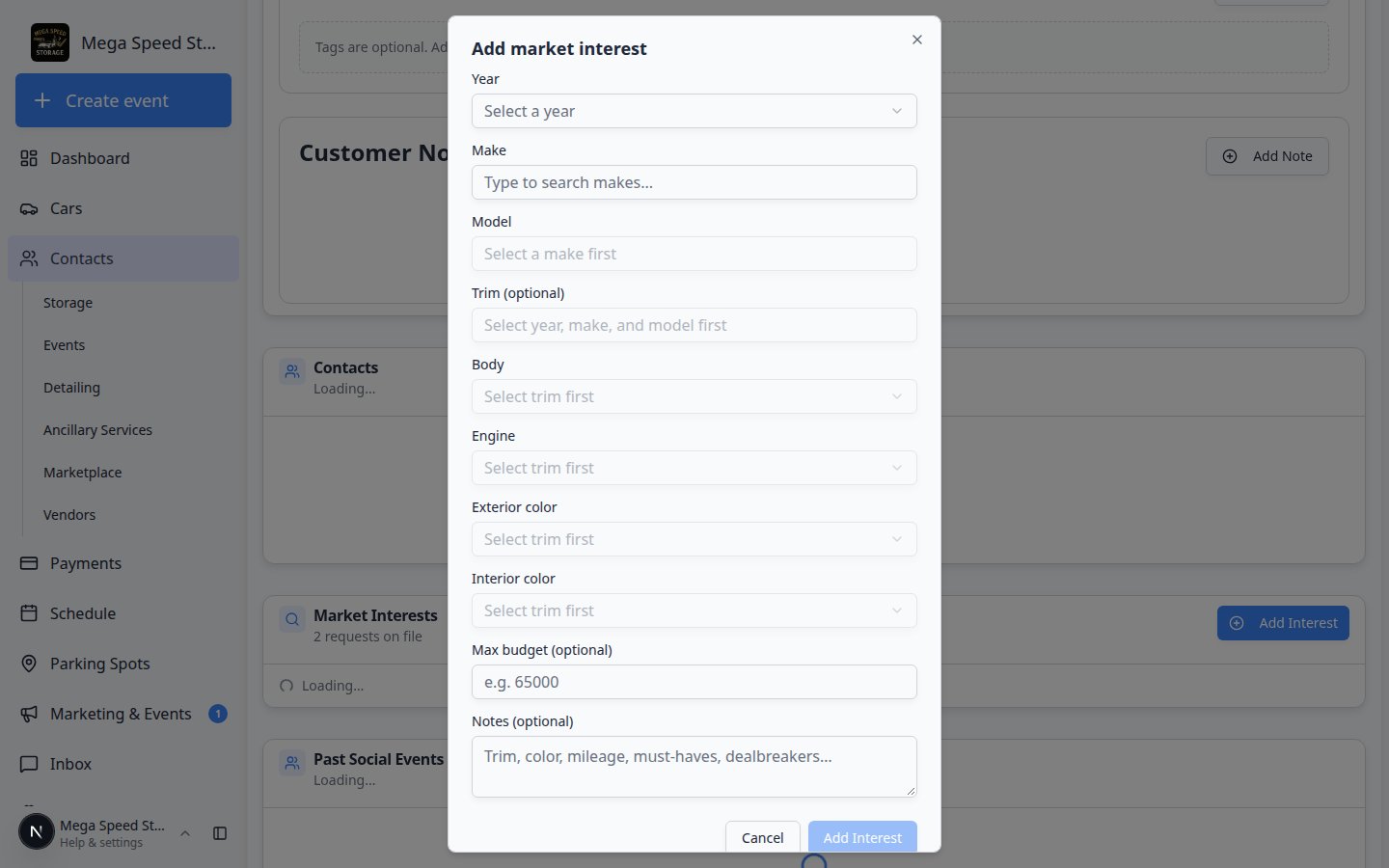Click the Parking Spots pin icon
Viewport: 1389px width, 868px height.
point(29,664)
